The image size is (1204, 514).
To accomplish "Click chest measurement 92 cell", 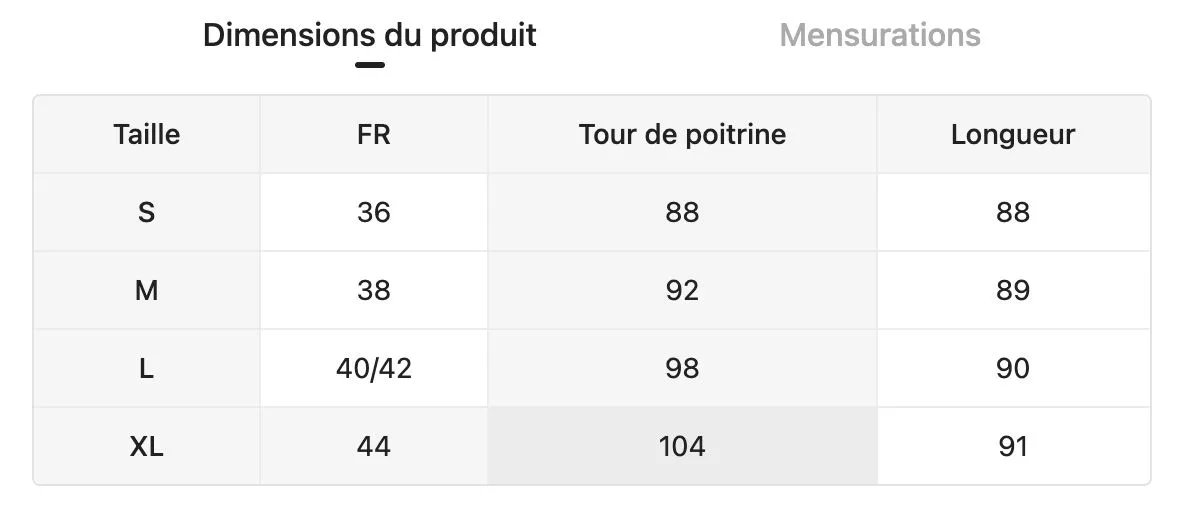I will tap(682, 290).
